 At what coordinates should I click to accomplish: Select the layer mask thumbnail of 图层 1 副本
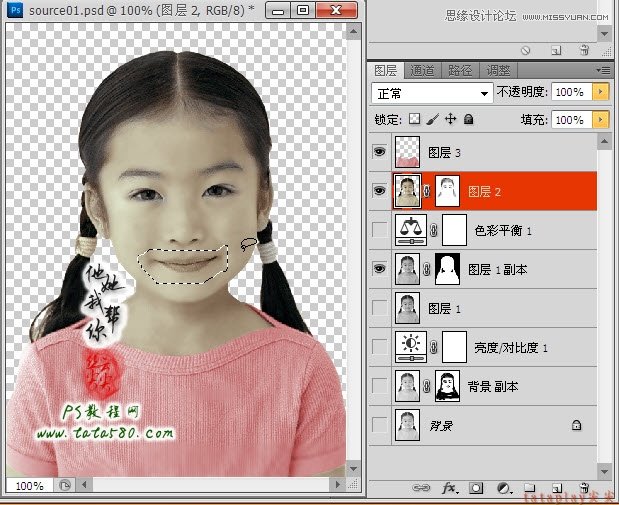coord(447,269)
